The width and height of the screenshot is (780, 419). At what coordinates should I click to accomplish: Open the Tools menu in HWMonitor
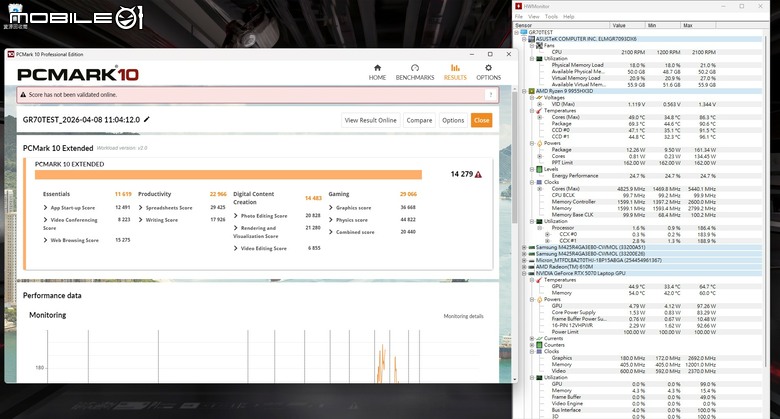point(551,16)
